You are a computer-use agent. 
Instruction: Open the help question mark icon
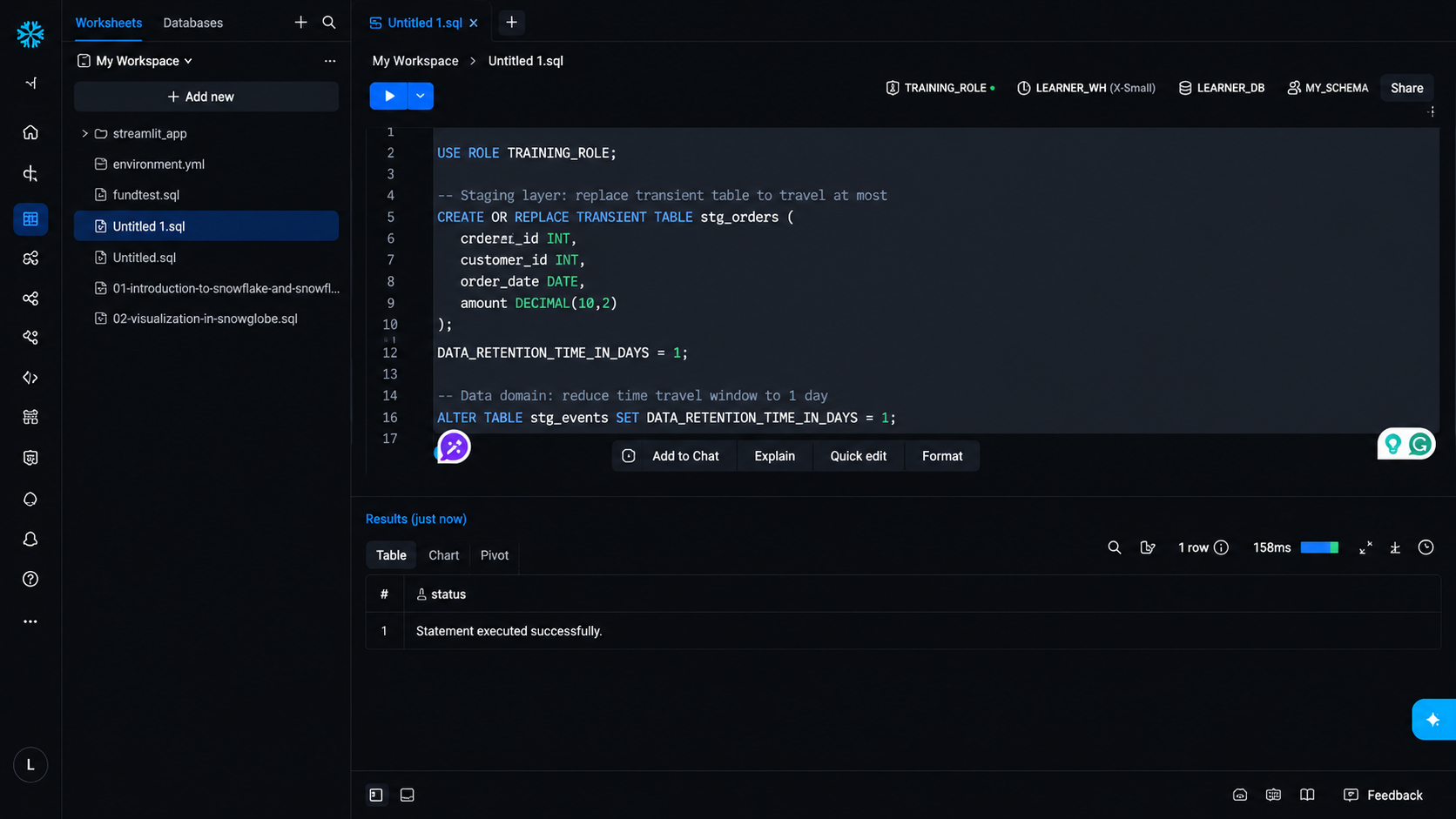tap(30, 579)
